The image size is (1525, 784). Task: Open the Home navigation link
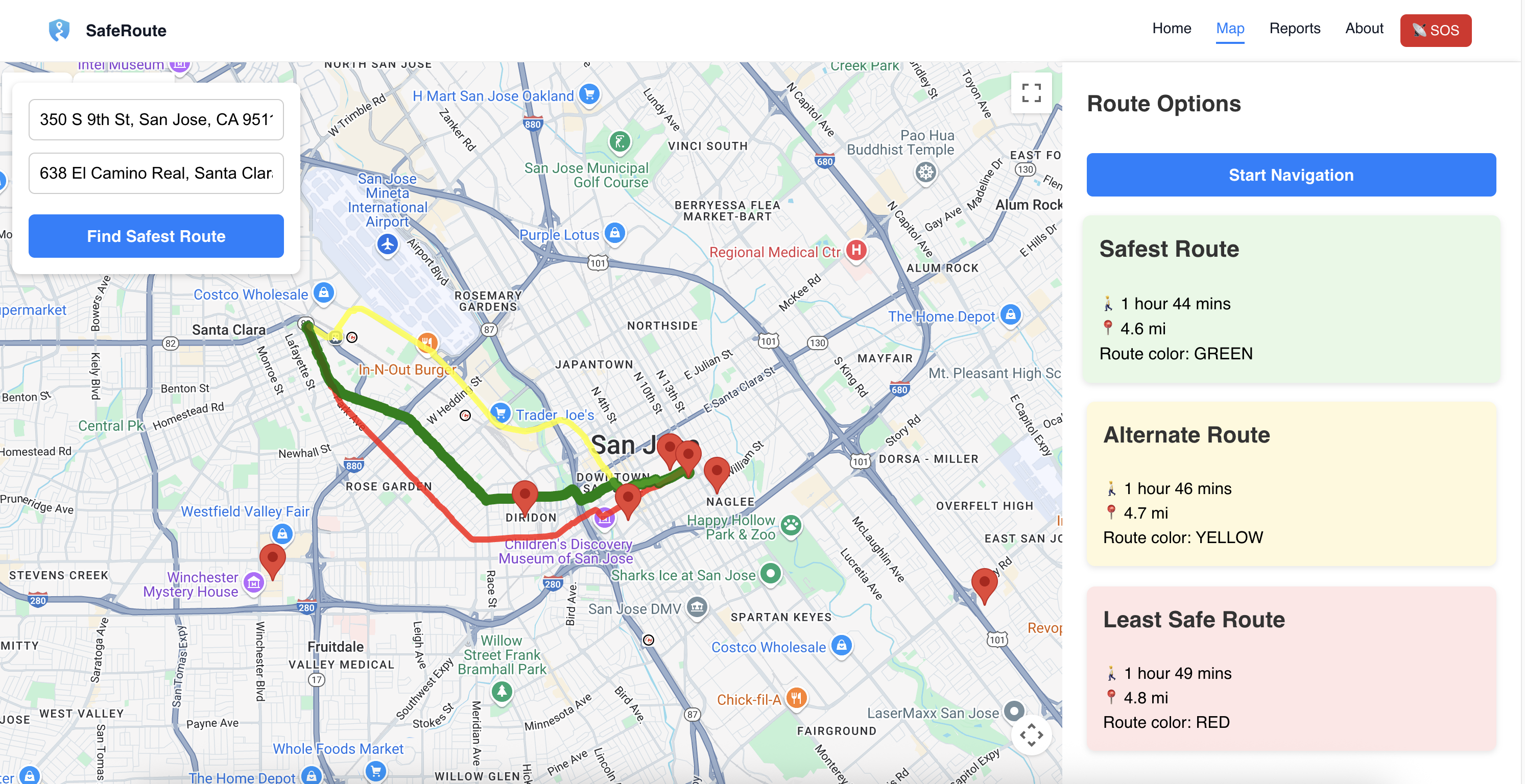coord(1171,29)
